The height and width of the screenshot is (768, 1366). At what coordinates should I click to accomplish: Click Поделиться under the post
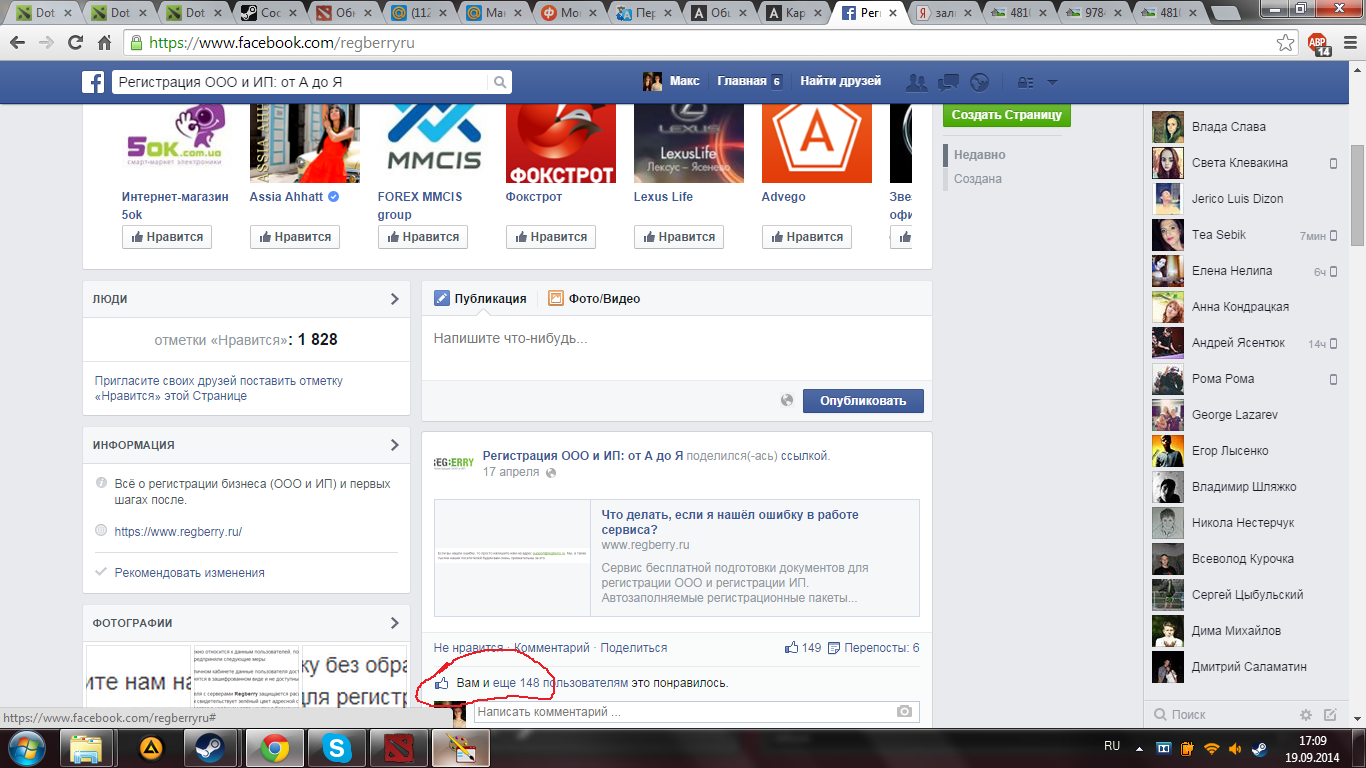coord(634,648)
